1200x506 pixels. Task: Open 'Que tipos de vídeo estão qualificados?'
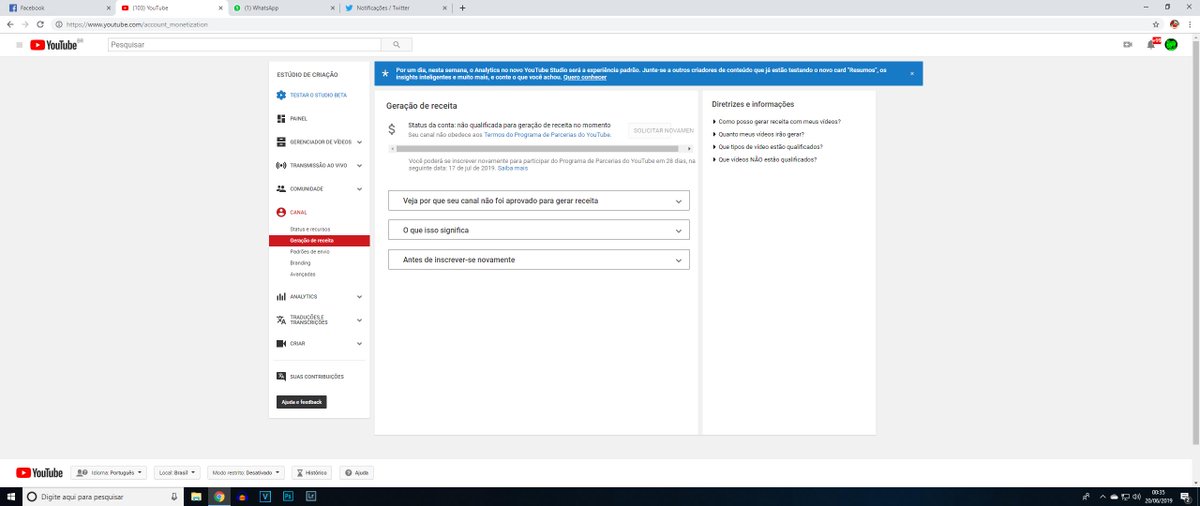(771, 146)
